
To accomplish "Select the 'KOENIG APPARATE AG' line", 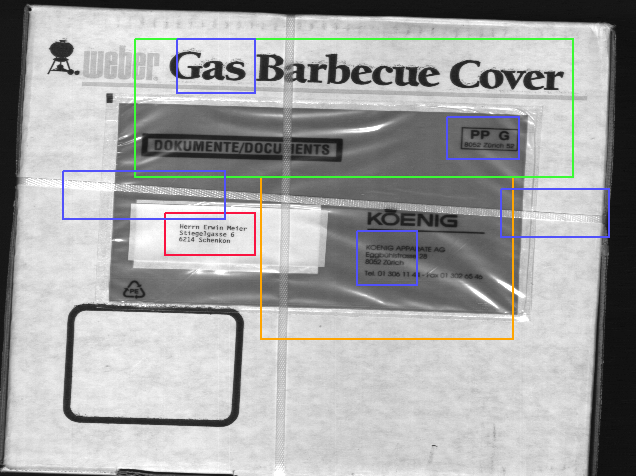I will [405, 248].
